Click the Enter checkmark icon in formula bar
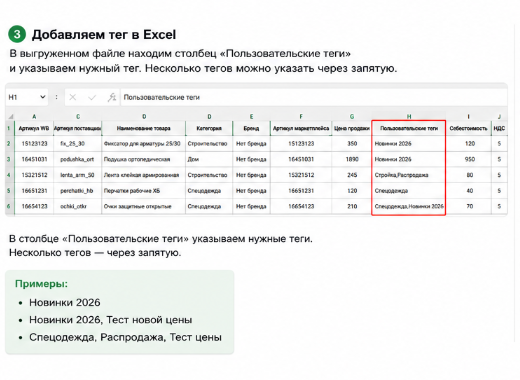Screen dimensions: 520x380 tap(92, 97)
